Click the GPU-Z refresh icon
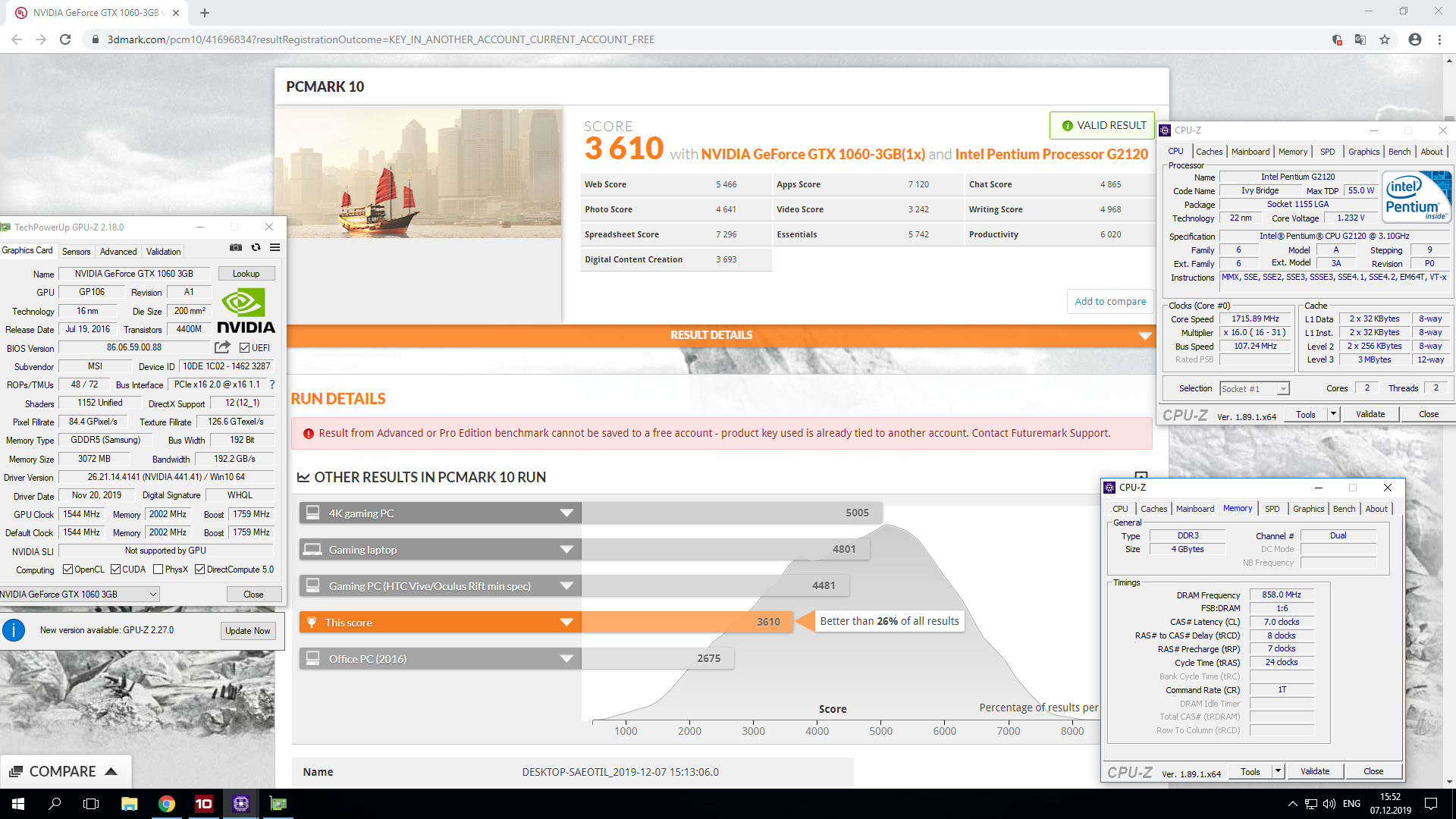 [256, 247]
